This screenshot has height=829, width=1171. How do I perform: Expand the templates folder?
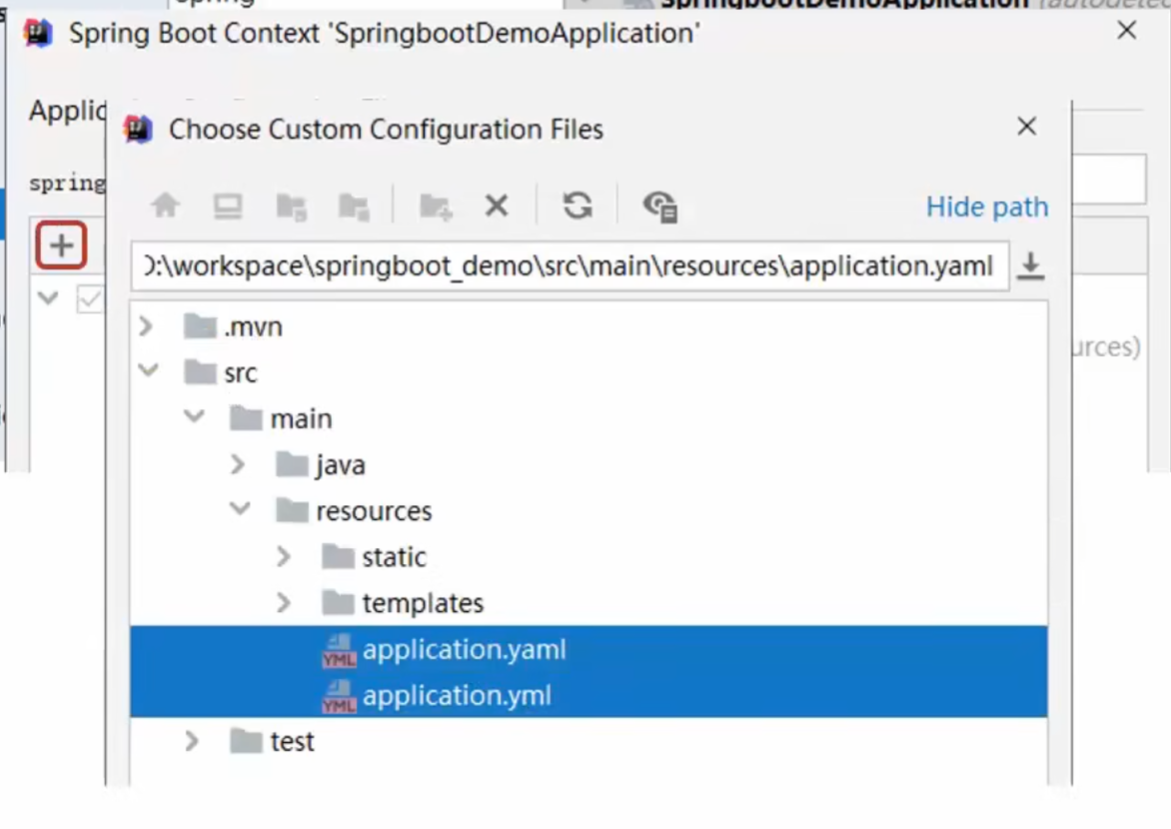pos(284,603)
